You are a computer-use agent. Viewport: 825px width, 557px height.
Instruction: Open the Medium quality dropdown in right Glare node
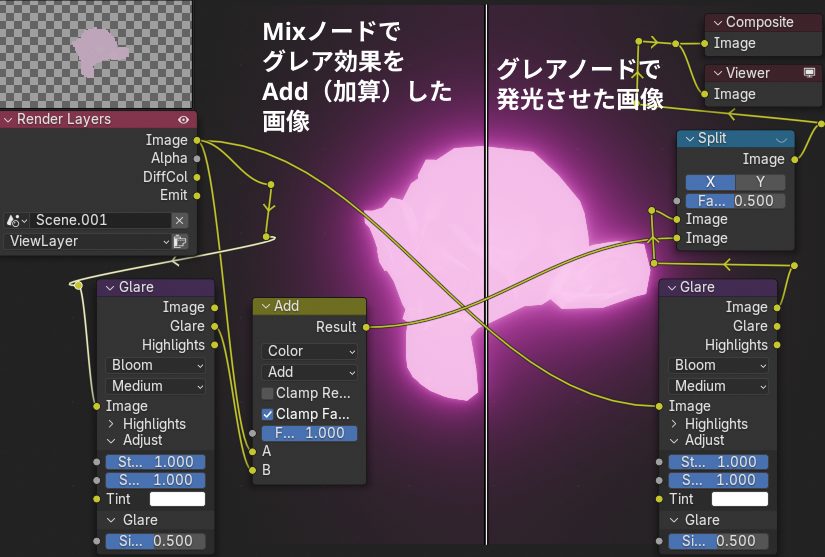[x=718, y=386]
